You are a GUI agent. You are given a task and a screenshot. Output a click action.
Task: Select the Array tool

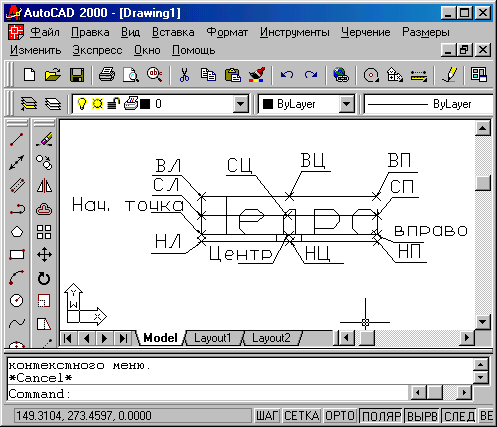44,232
